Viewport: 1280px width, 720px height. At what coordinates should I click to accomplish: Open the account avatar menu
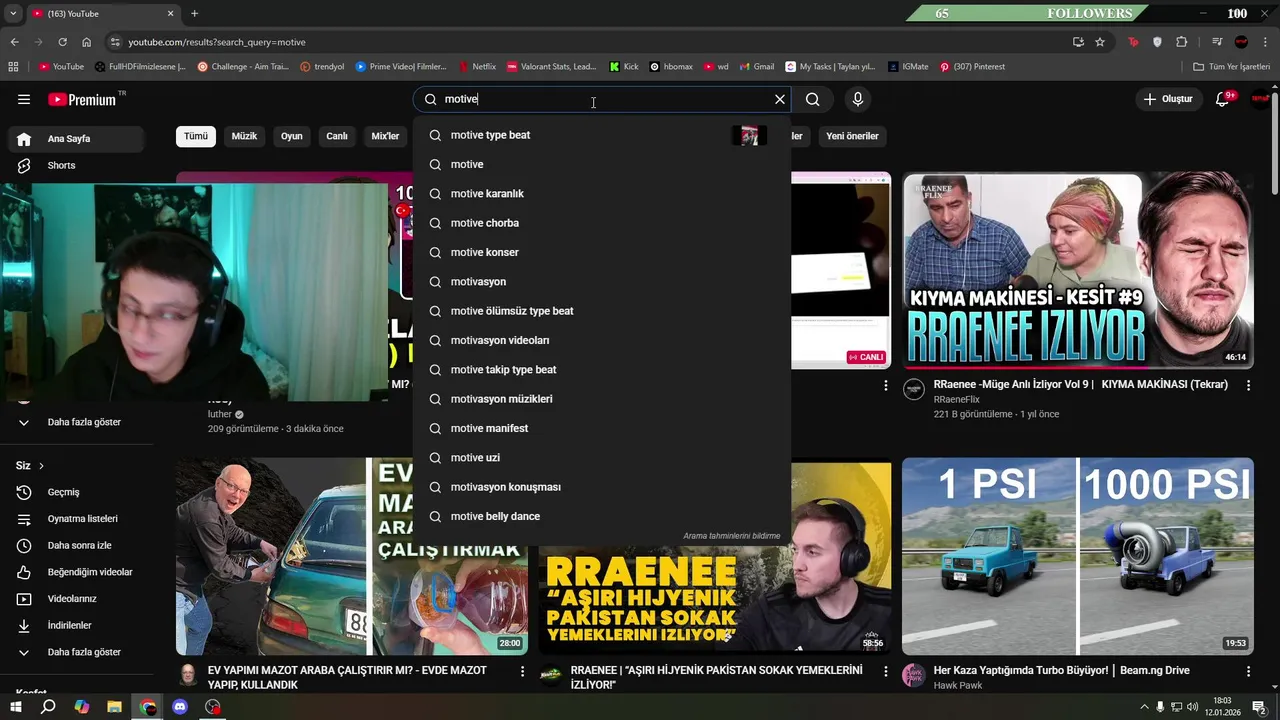click(1260, 99)
